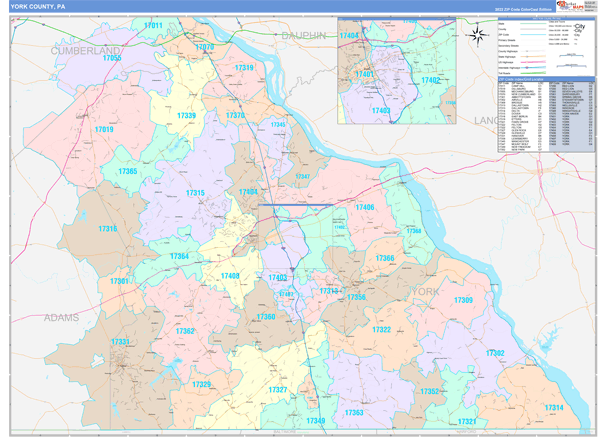Select the 17331 ZIP code area
This screenshot has width=600, height=437.
pos(120,343)
